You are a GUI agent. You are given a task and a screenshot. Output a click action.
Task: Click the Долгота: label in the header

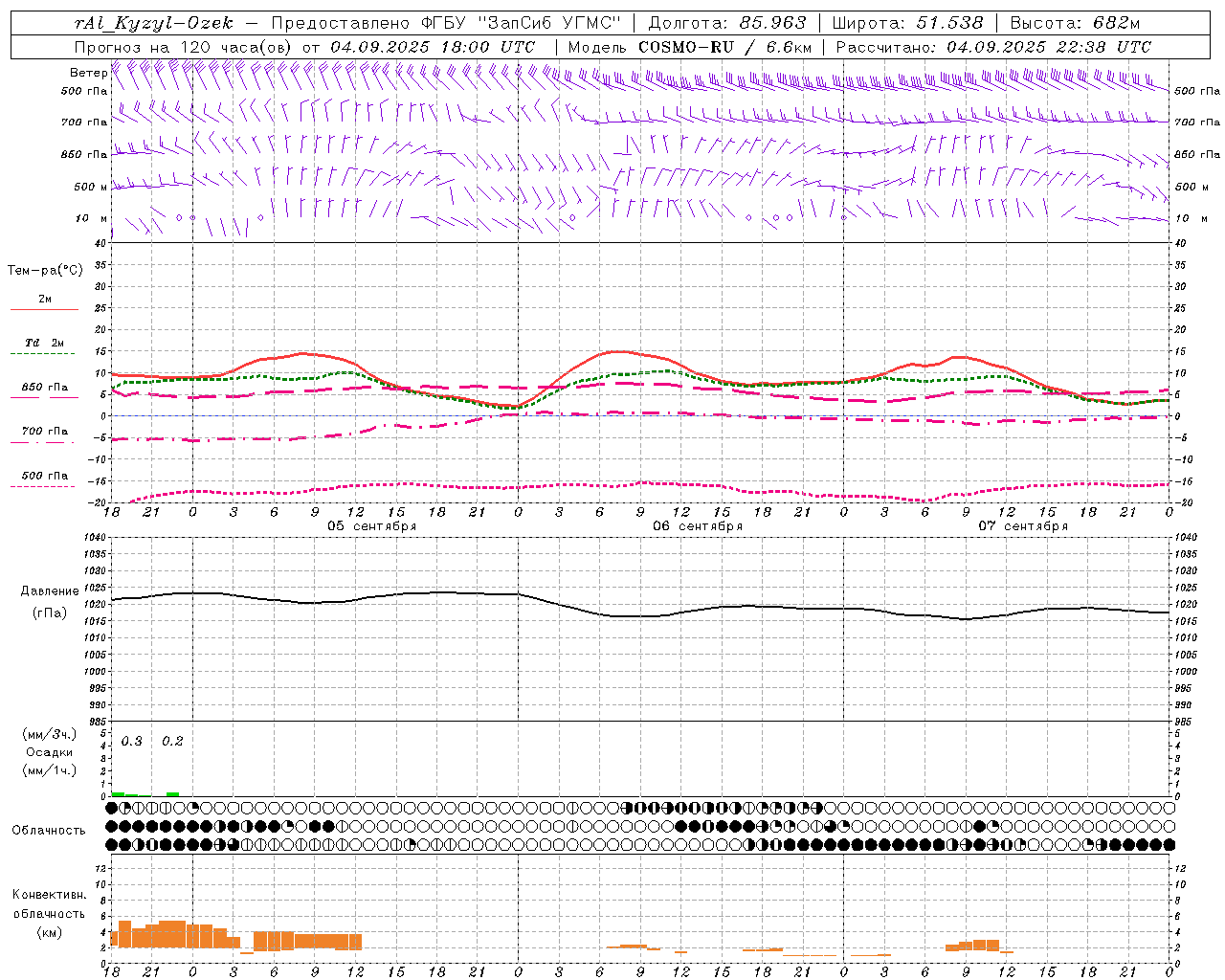tap(689, 23)
